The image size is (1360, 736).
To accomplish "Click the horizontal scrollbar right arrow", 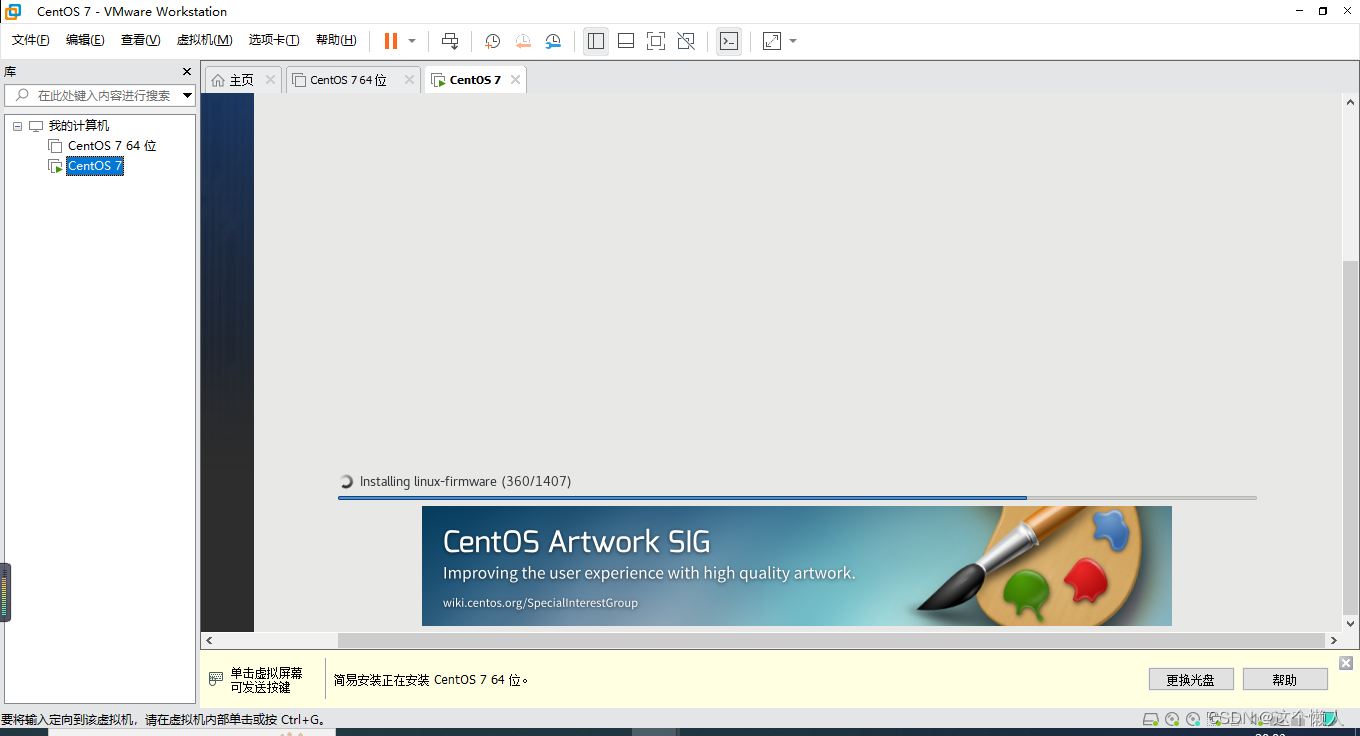I will click(x=1334, y=640).
